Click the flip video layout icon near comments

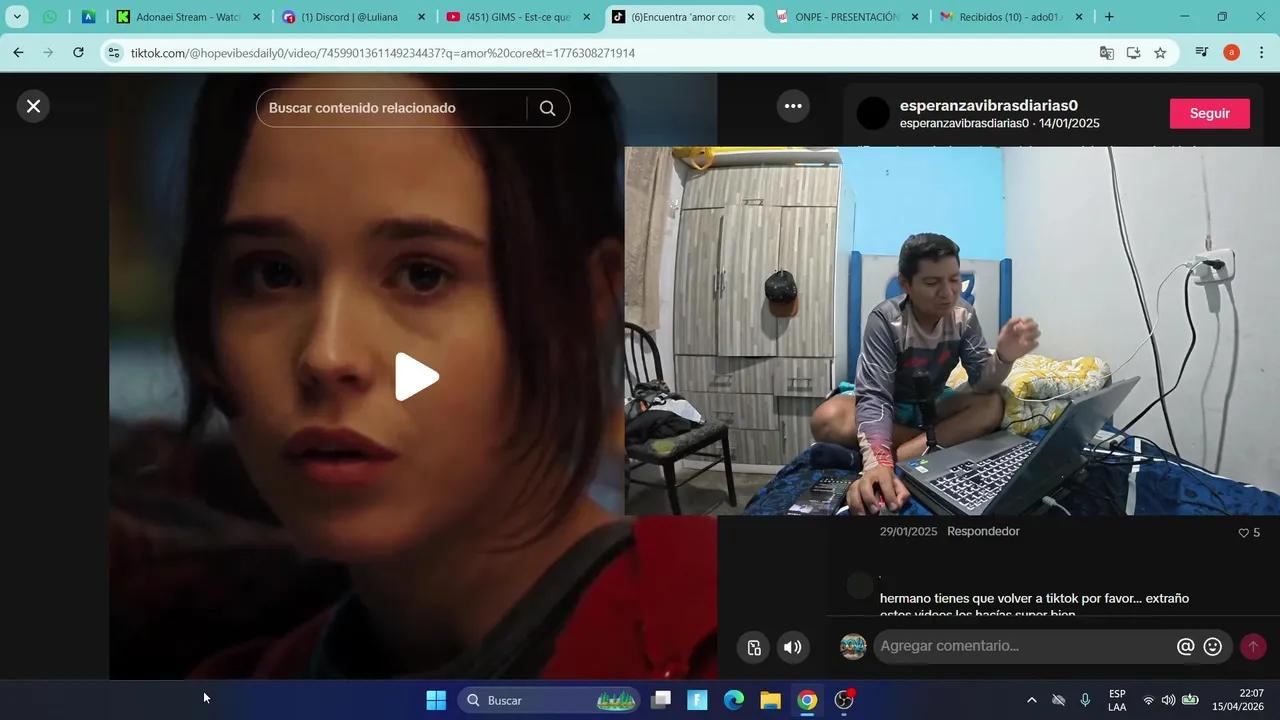pyautogui.click(x=753, y=647)
